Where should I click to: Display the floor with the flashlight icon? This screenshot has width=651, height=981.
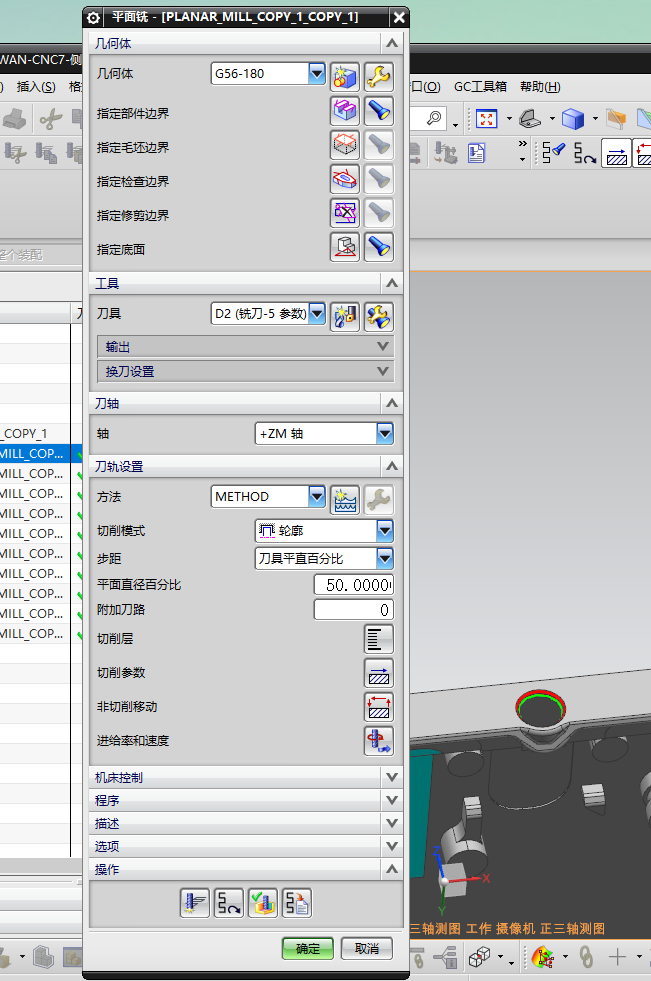(378, 247)
